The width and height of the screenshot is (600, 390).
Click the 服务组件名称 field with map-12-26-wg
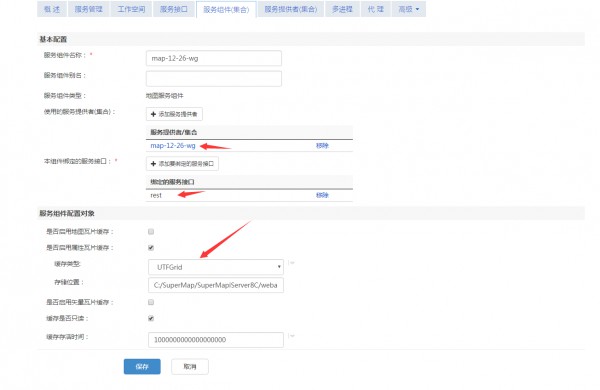click(214, 58)
